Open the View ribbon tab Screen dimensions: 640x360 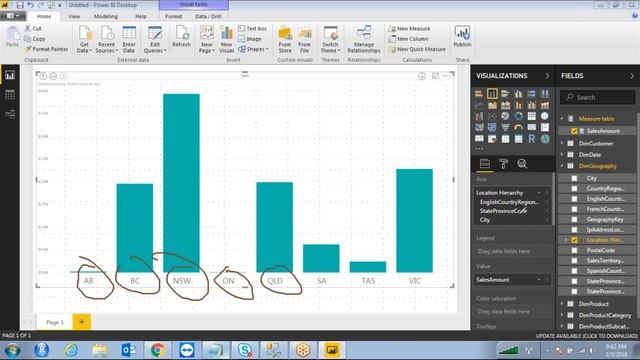click(x=74, y=16)
